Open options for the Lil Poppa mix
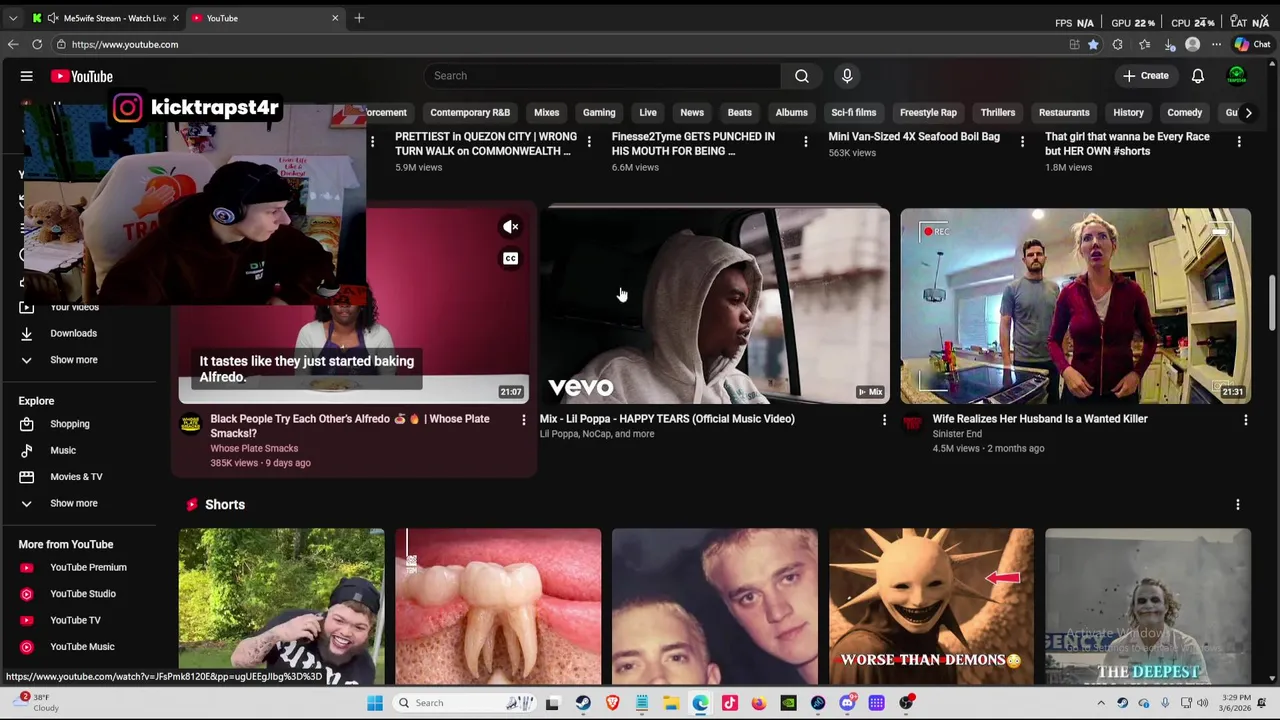 click(884, 420)
